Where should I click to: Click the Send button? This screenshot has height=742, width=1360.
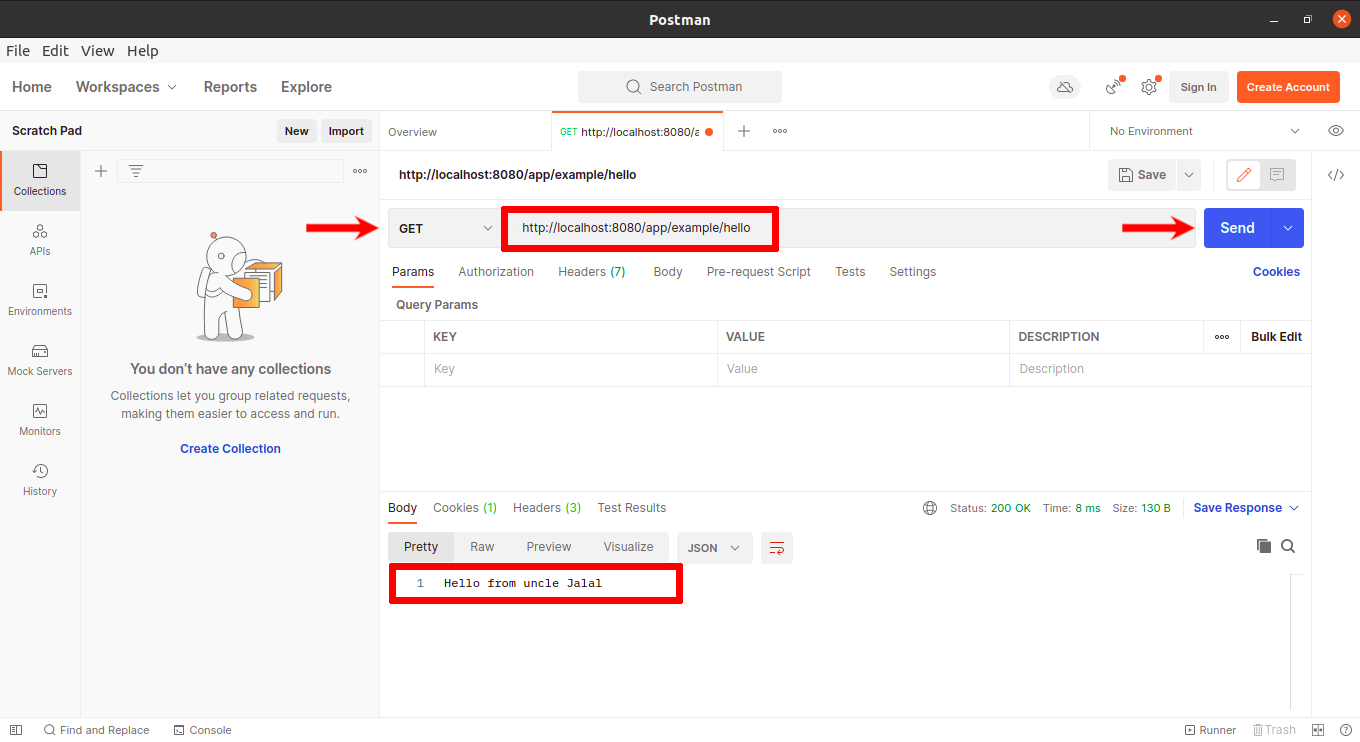pos(1237,228)
